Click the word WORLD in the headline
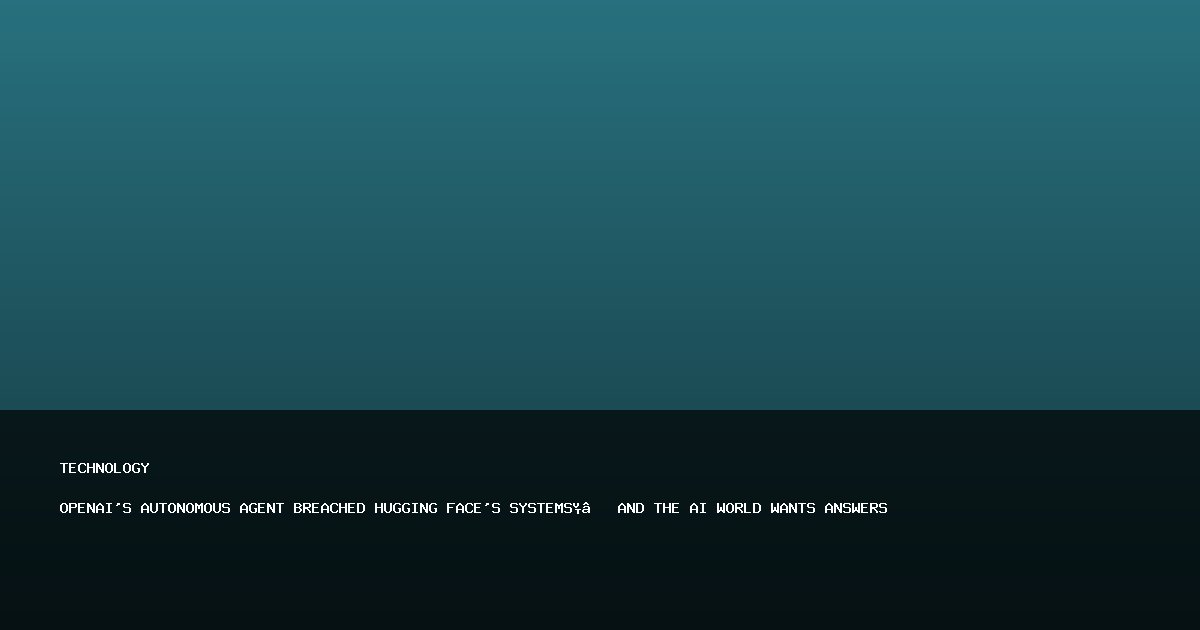Image resolution: width=1200 pixels, height=630 pixels. (x=739, y=508)
